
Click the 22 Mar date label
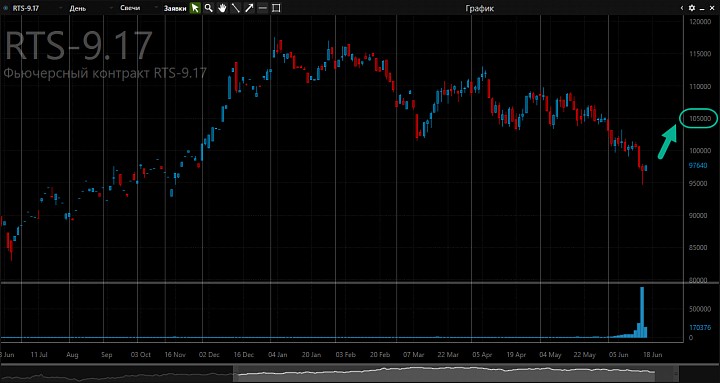448,355
